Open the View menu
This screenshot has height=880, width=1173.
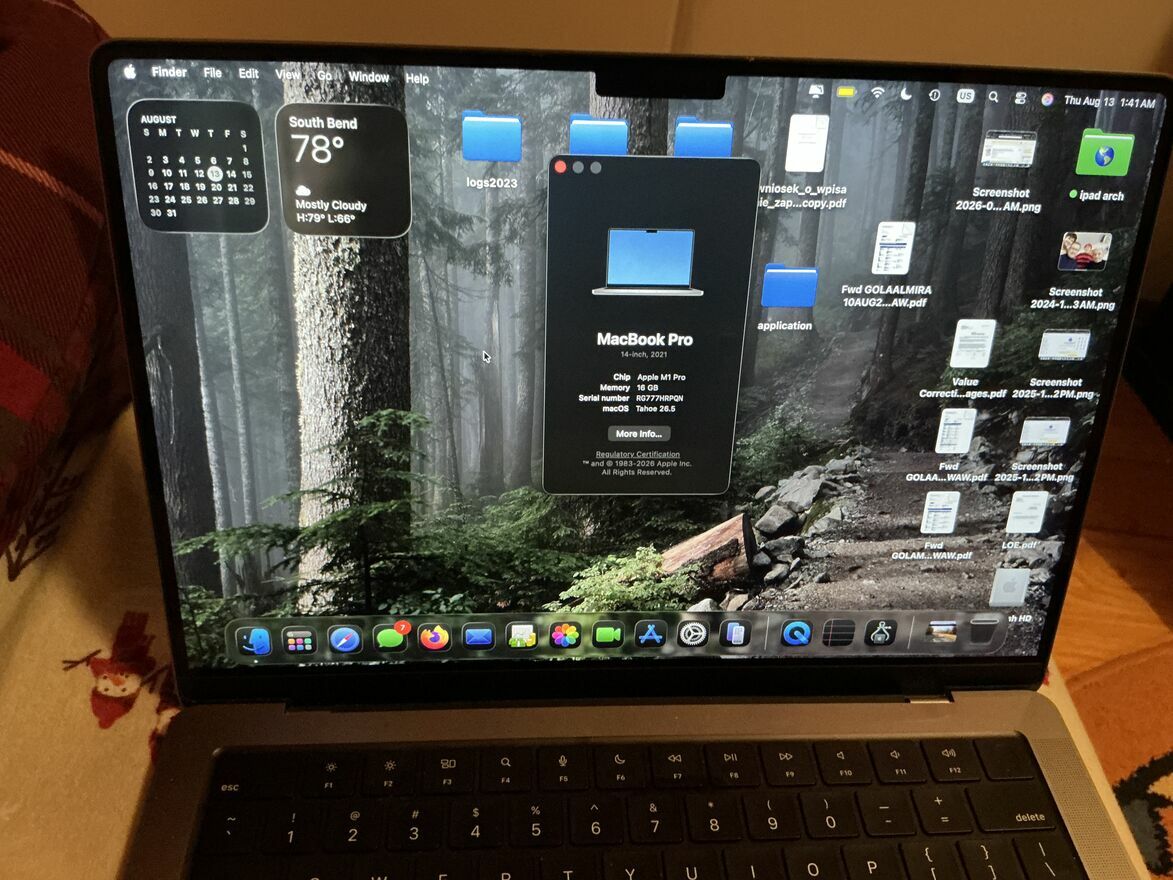click(287, 74)
